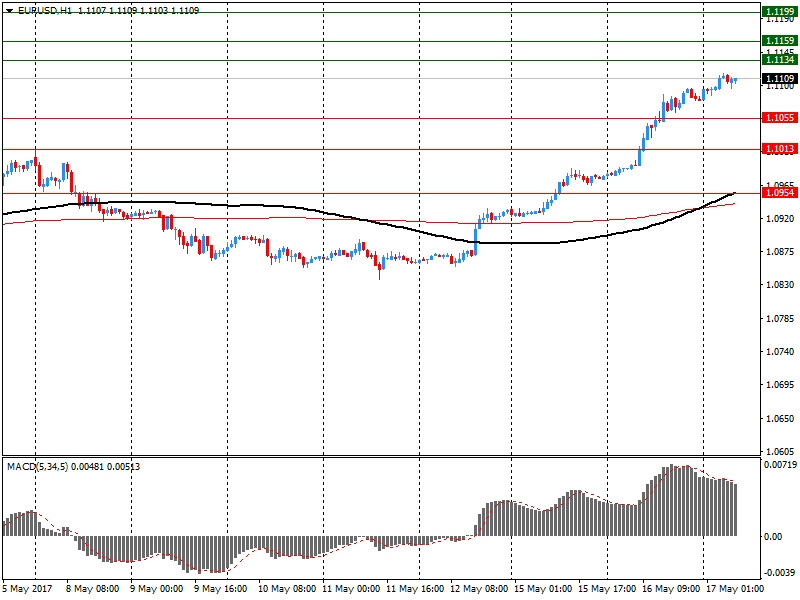Viewport: 800px width, 600px height.
Task: Click the MACD scale value 0.00719
Action: click(x=780, y=465)
